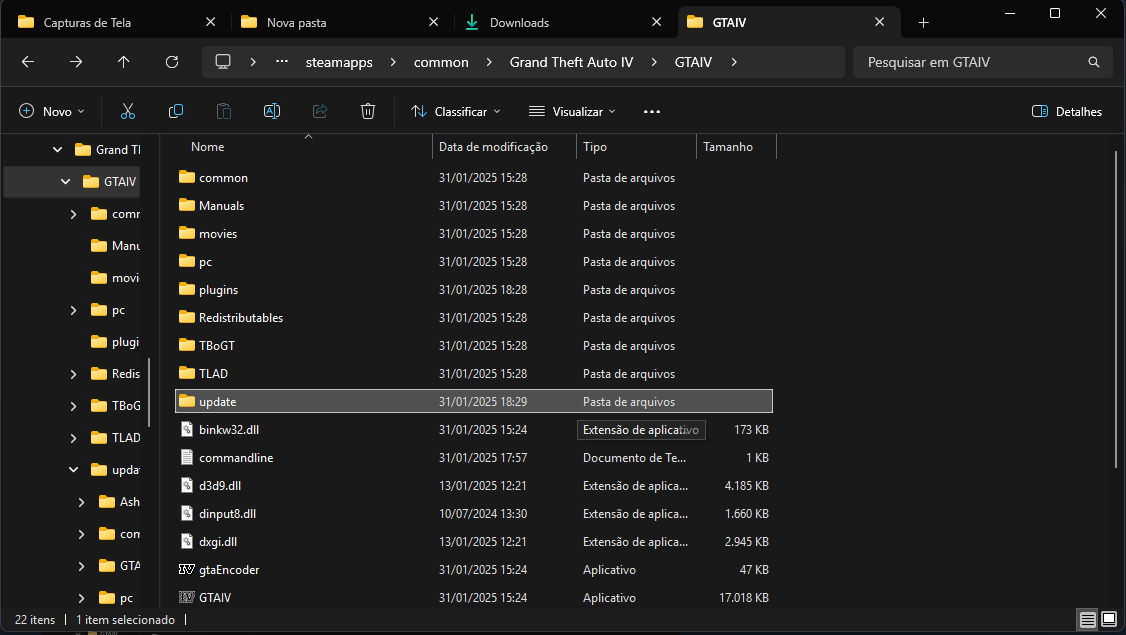This screenshot has width=1126, height=635.
Task: Switch to details list view in status bar
Action: [1086, 620]
